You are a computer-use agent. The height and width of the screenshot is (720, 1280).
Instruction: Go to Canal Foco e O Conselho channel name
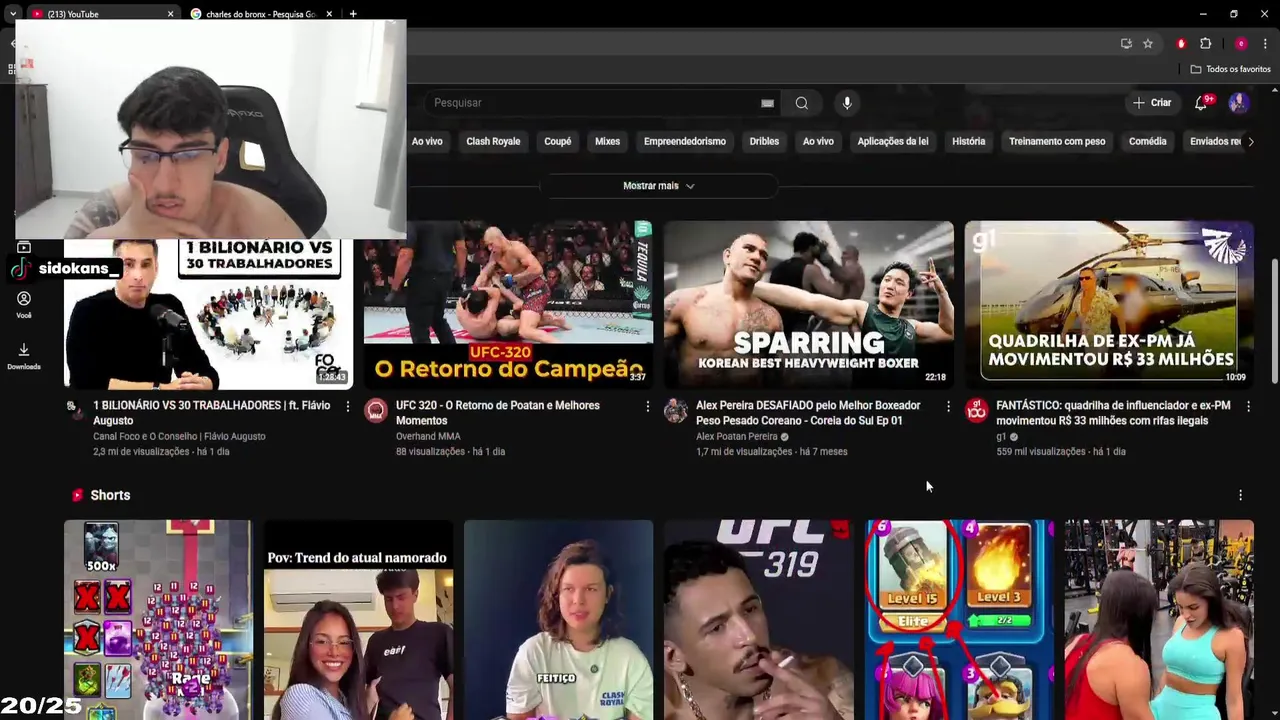[x=179, y=437]
